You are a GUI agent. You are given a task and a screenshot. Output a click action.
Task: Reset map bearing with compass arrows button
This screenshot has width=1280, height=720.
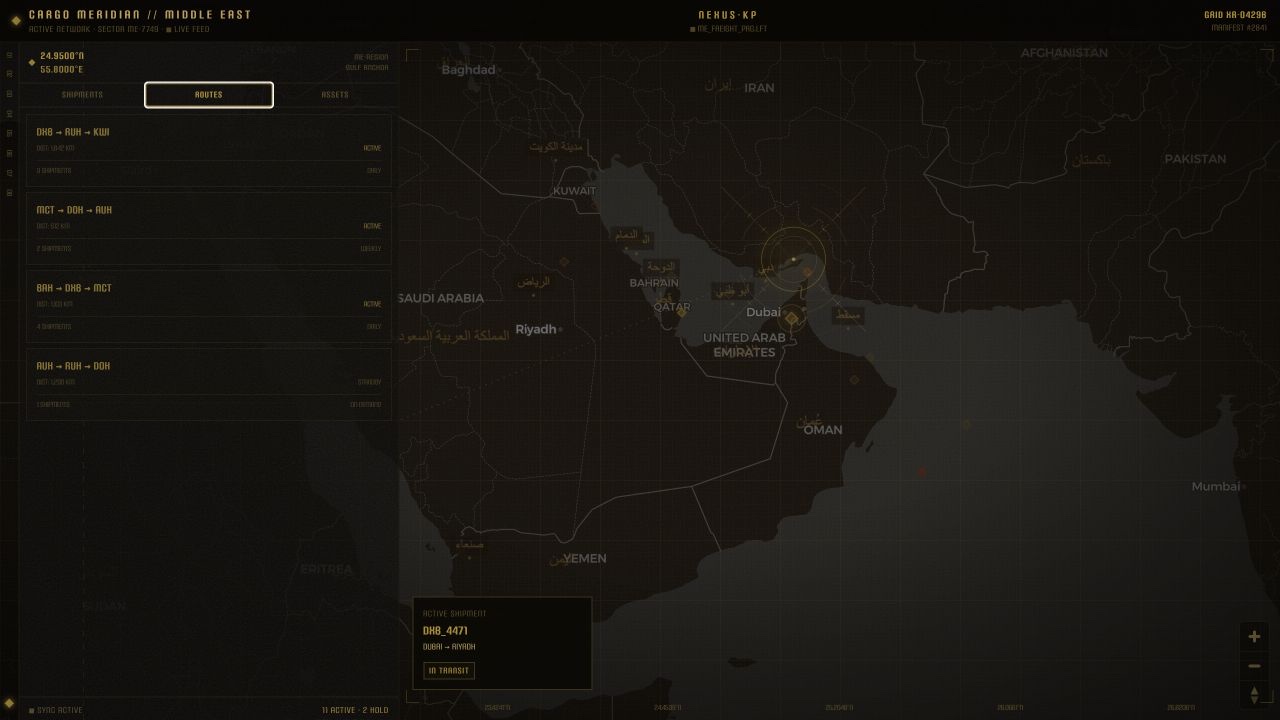coord(1254,695)
